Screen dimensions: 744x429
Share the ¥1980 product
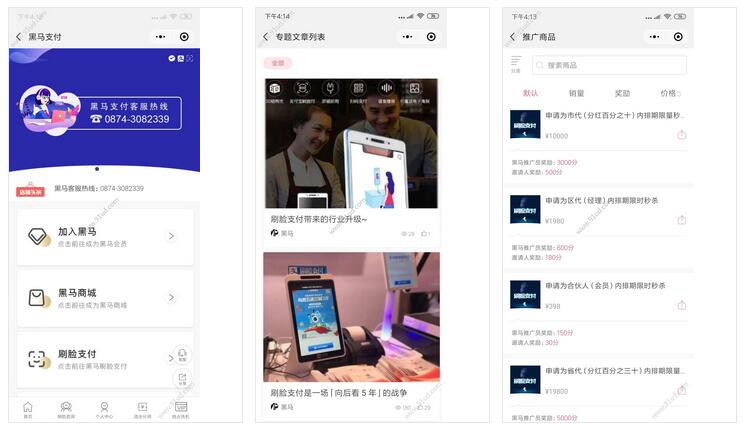[x=682, y=220]
